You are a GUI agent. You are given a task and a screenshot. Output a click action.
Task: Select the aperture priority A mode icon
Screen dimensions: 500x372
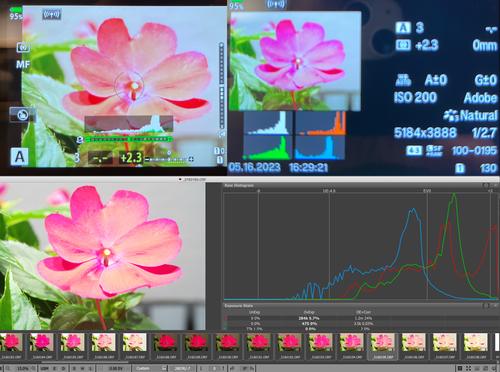[x=19, y=157]
